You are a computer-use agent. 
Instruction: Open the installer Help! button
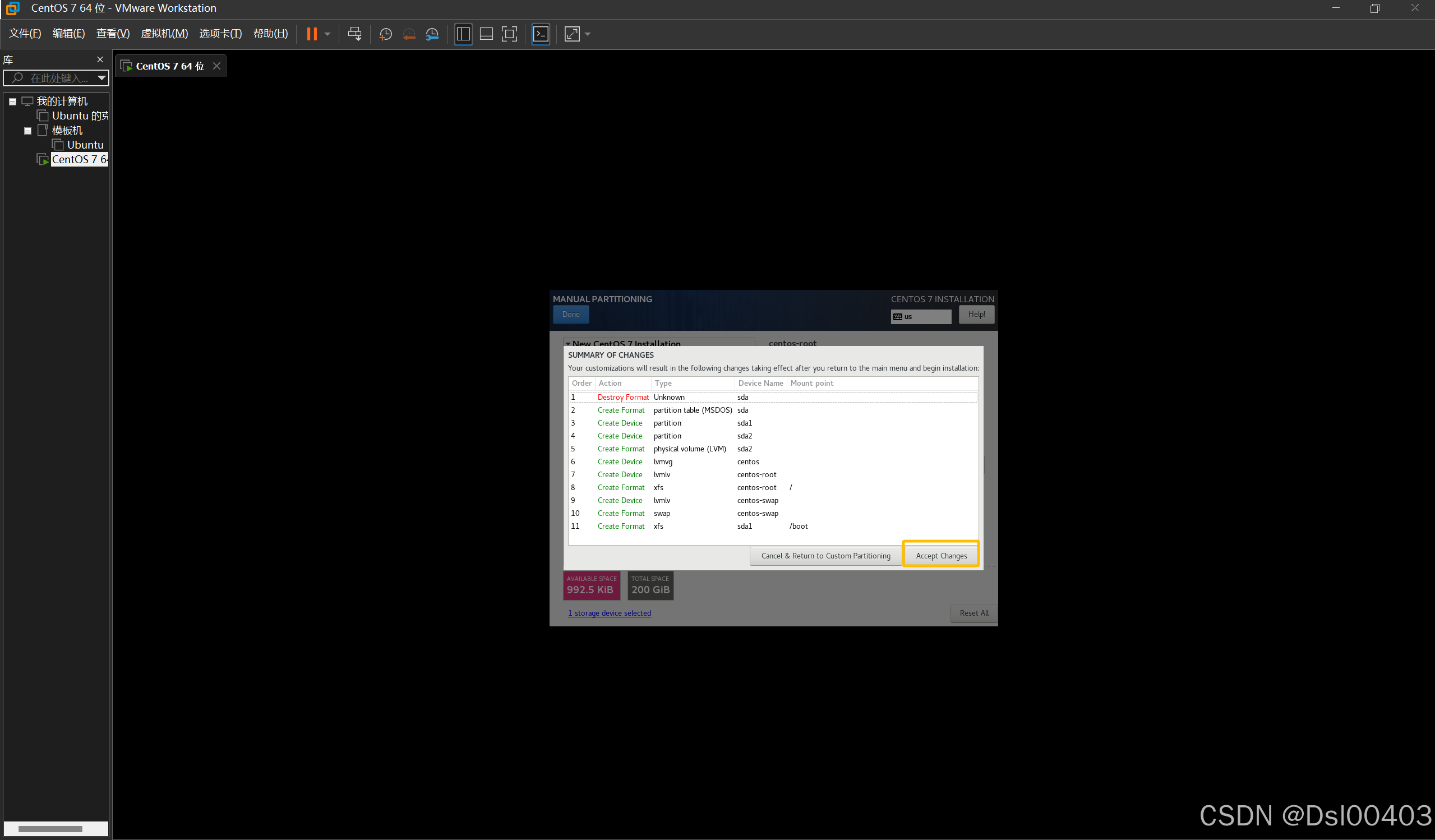coord(976,315)
